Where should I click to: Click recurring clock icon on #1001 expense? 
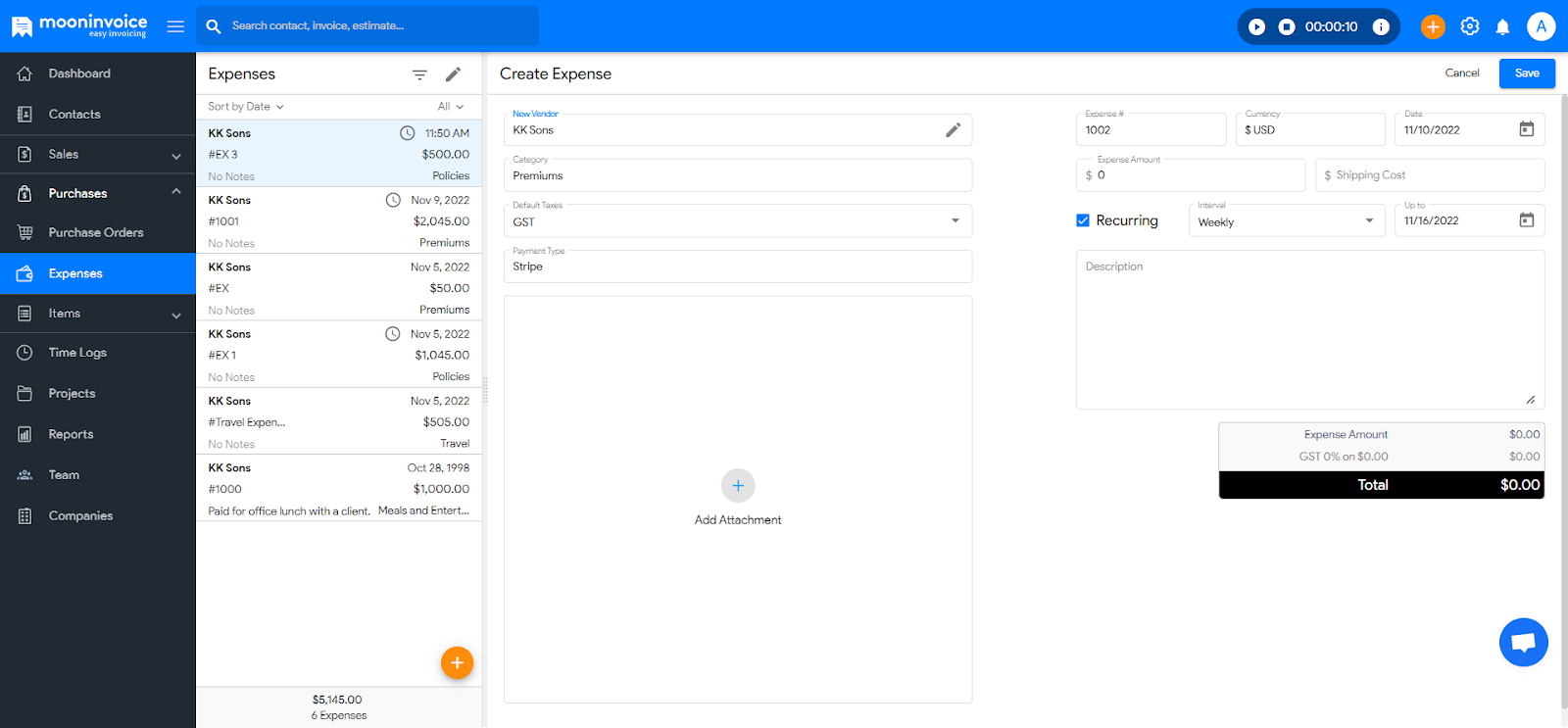393,200
